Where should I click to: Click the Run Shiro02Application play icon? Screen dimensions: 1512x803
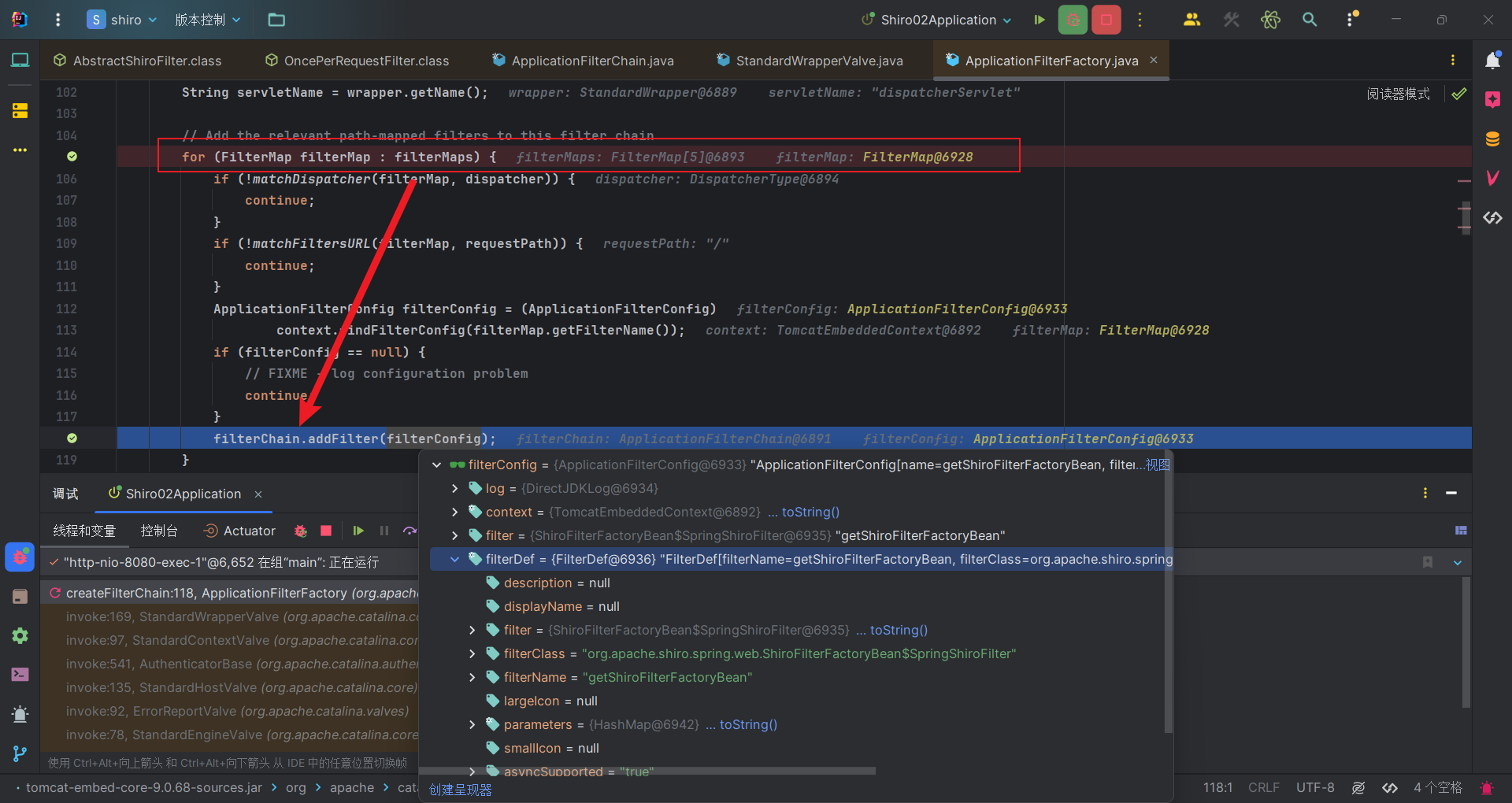coord(1039,20)
